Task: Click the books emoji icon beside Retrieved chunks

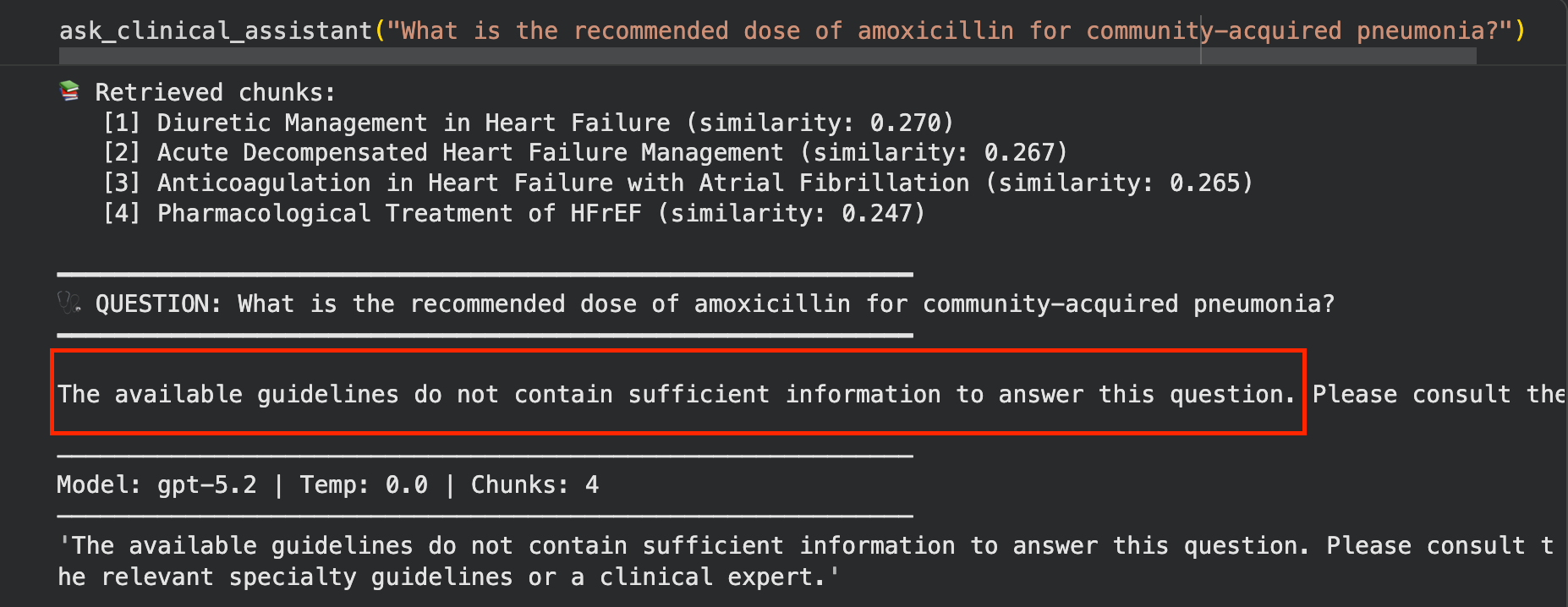Action: 69,91
